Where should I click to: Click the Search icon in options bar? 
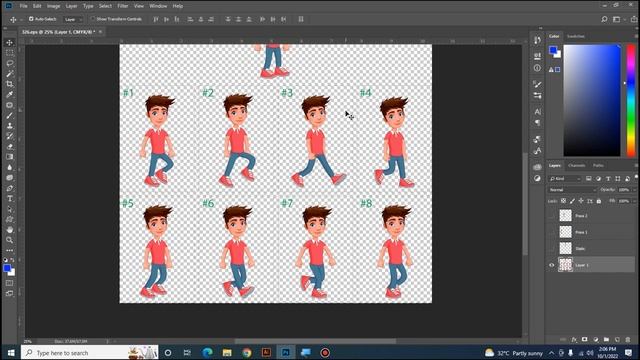(x=604, y=19)
